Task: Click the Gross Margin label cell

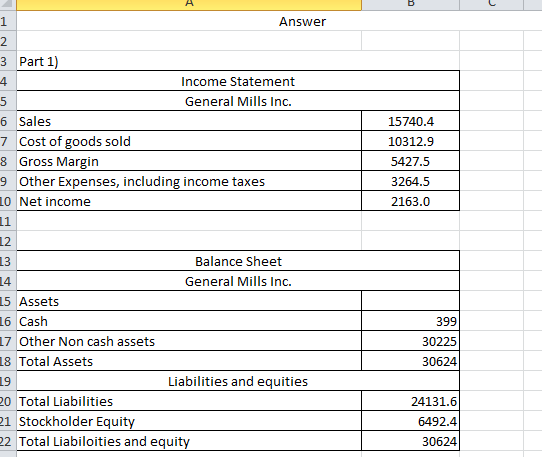Action: point(189,161)
